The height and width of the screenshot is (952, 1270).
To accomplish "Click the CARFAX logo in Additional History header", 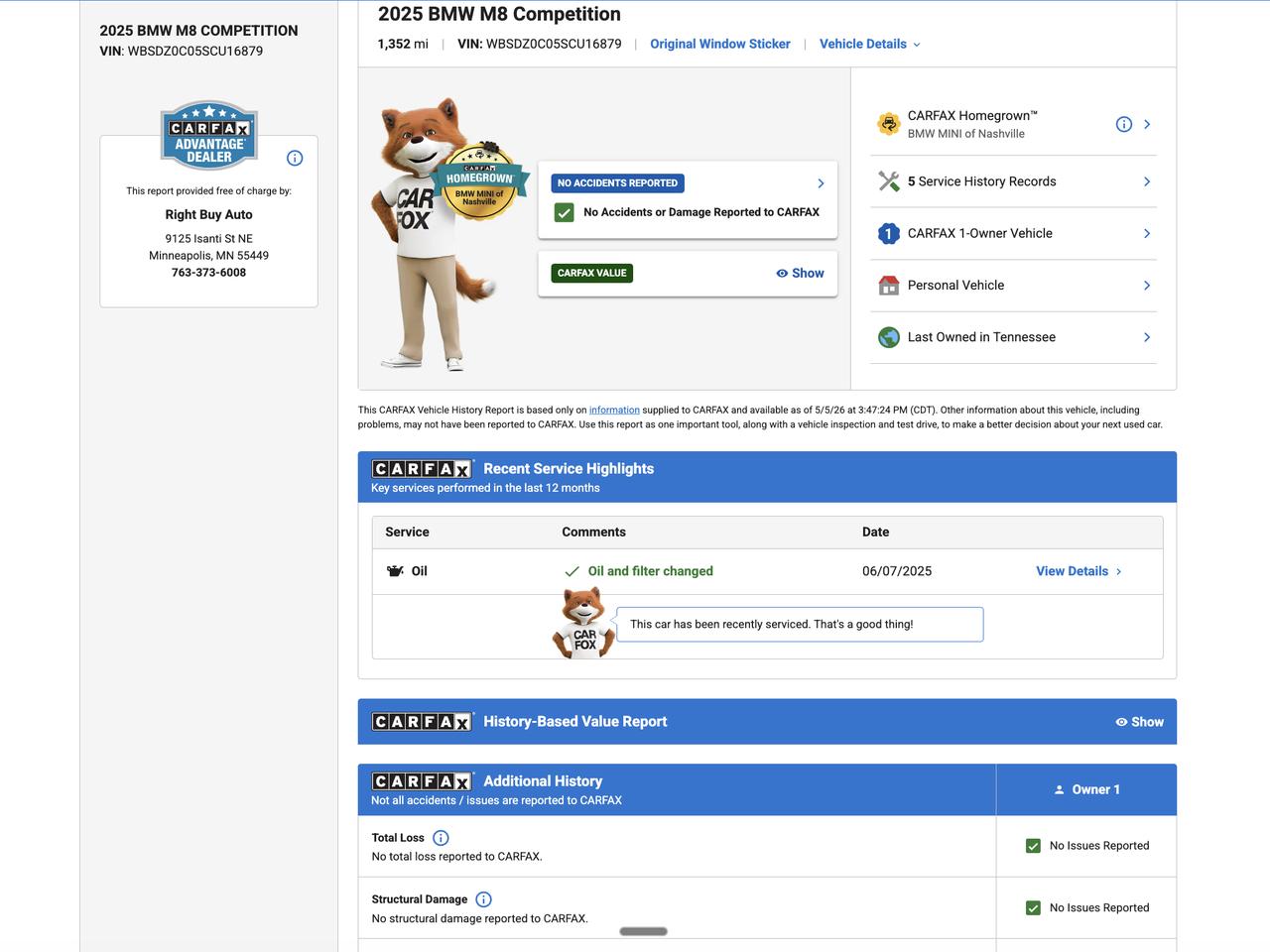I will pyautogui.click(x=422, y=781).
